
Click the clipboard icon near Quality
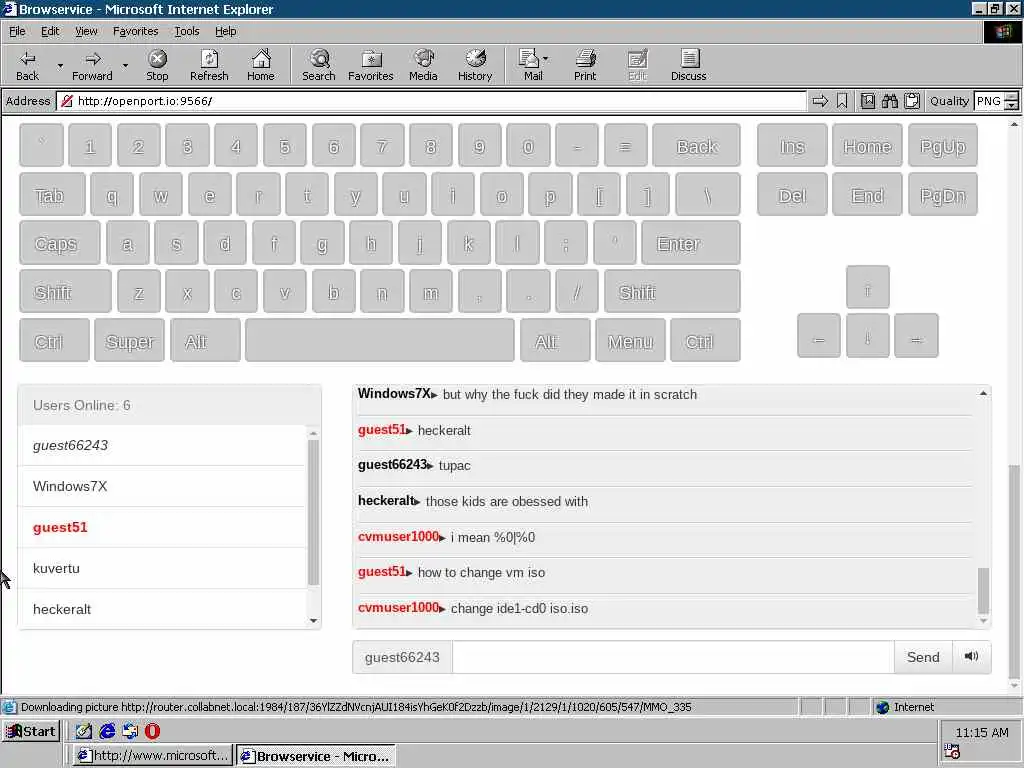click(912, 101)
